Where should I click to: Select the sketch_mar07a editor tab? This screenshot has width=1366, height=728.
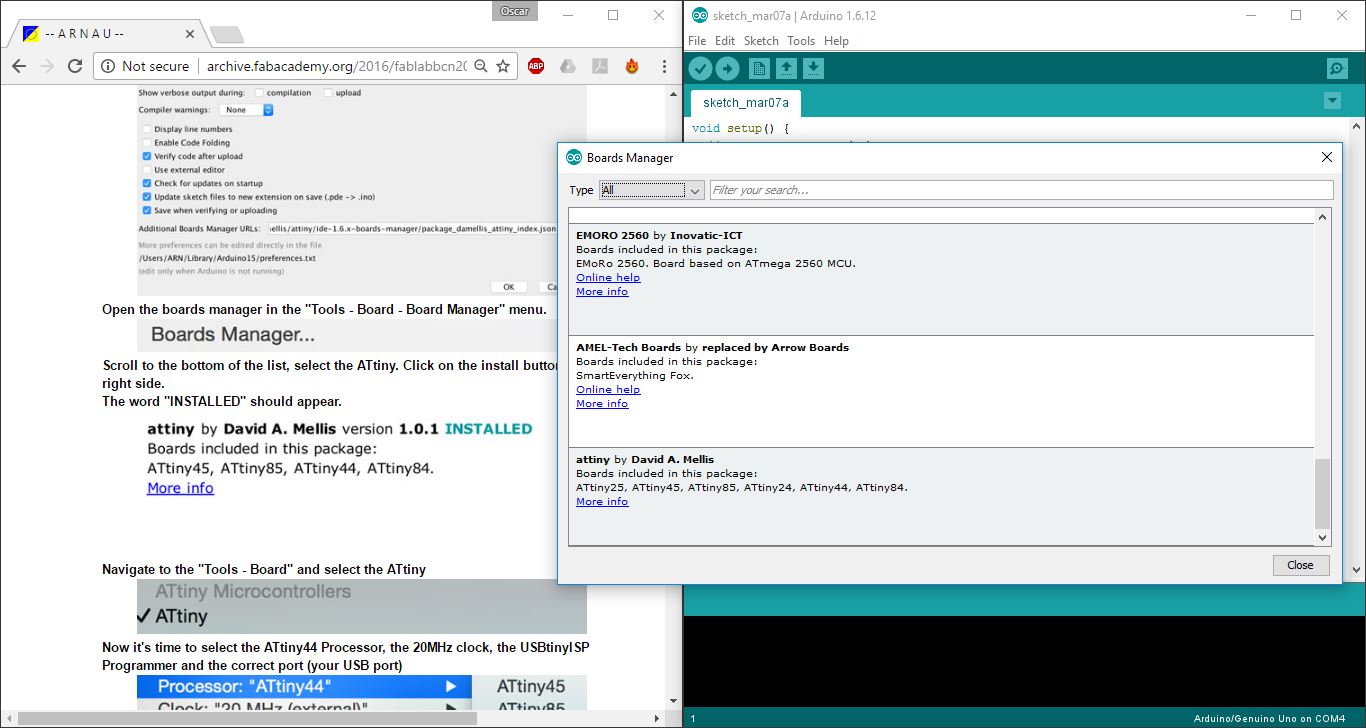tap(745, 102)
